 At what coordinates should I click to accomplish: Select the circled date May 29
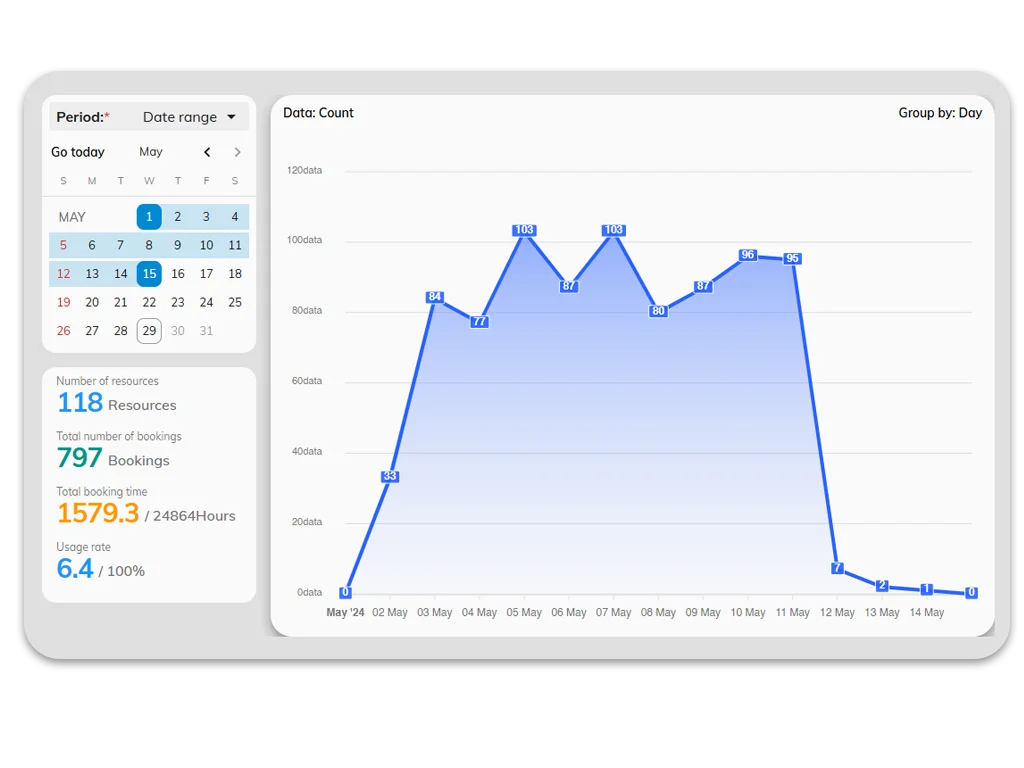149,330
